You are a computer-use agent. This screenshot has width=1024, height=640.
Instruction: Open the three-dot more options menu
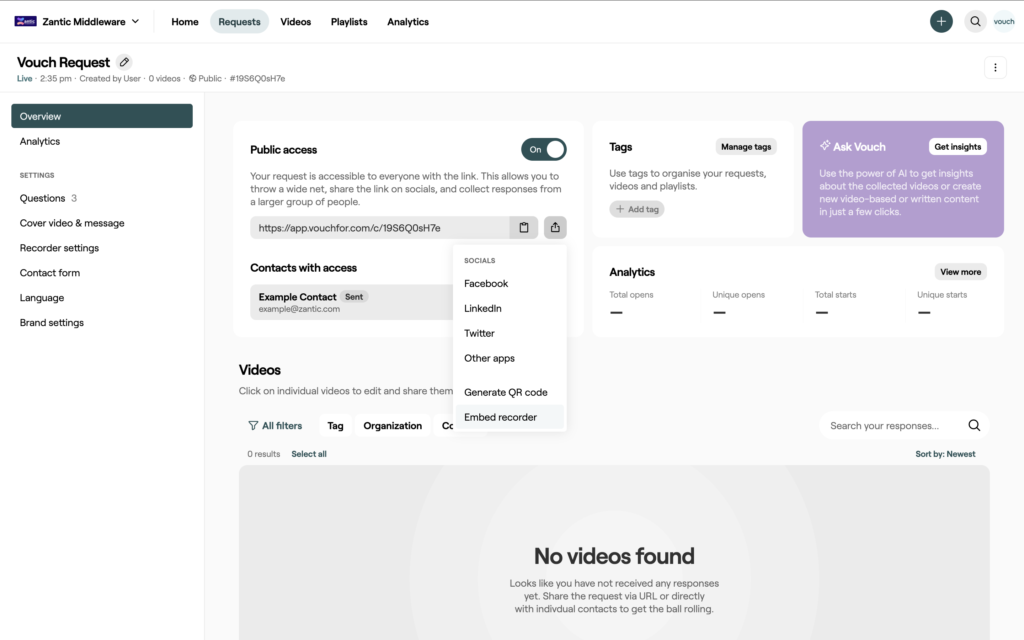pos(995,67)
